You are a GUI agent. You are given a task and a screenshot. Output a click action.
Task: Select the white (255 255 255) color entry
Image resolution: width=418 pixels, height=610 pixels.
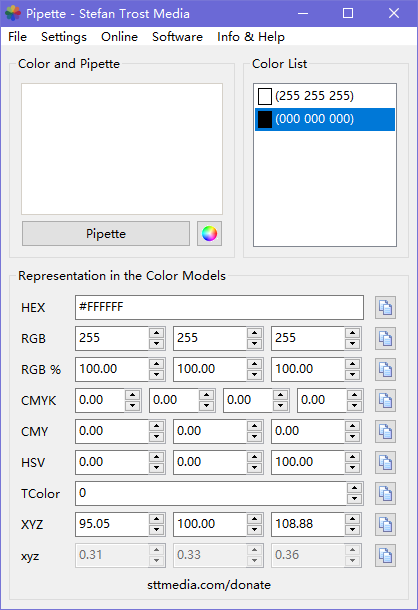point(325,96)
